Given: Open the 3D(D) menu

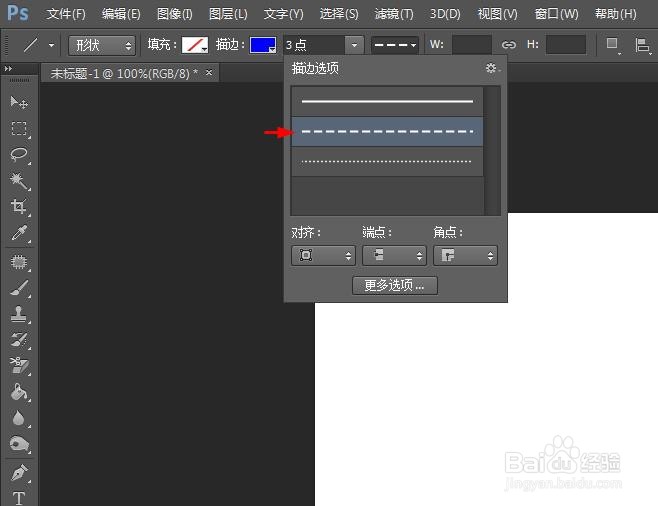Looking at the screenshot, I should 445,14.
